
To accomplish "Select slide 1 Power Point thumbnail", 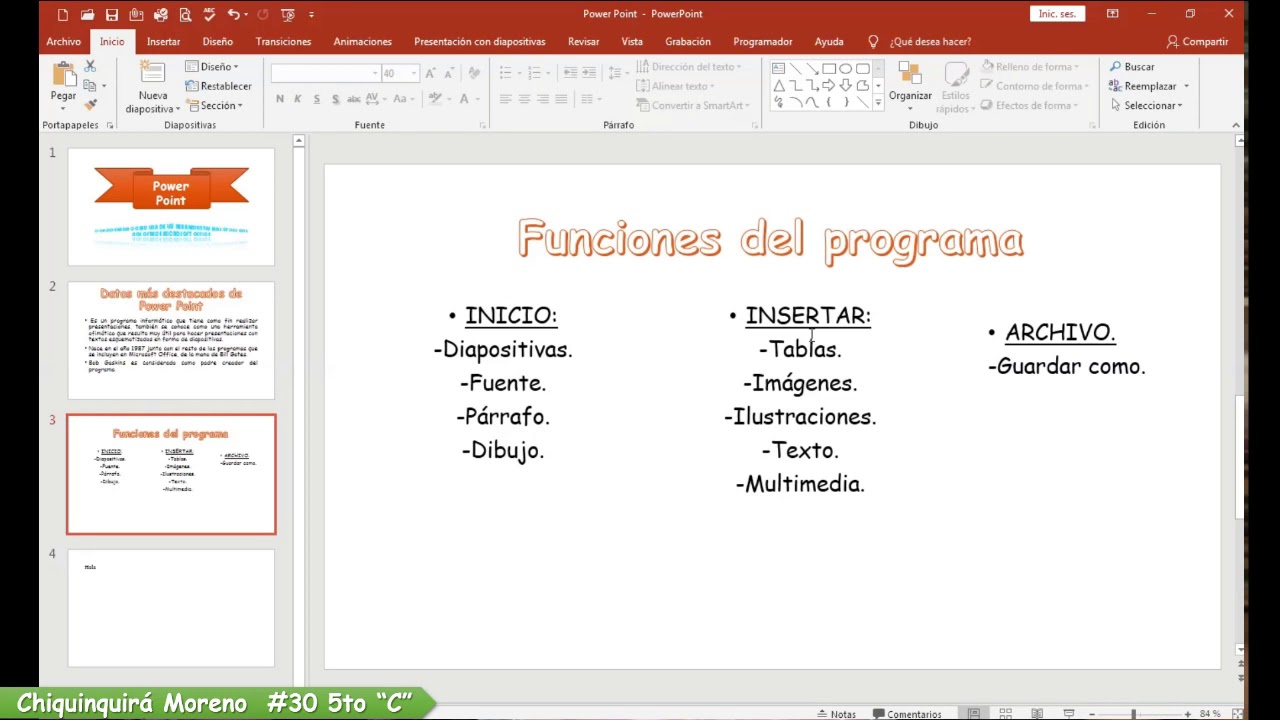I will [x=171, y=207].
